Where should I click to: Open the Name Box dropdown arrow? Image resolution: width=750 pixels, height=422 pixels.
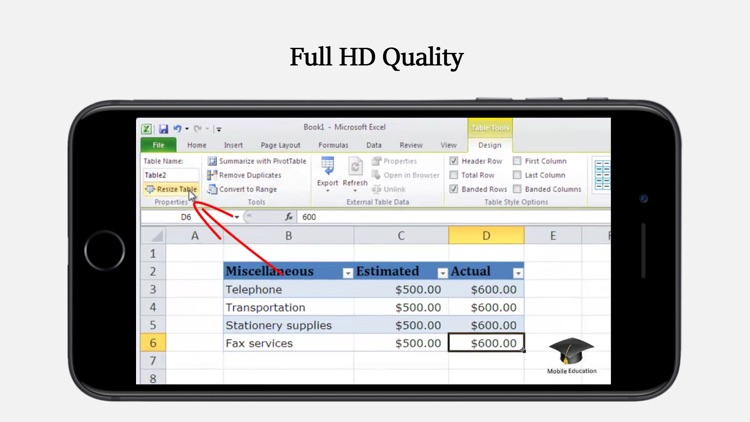pos(236,217)
